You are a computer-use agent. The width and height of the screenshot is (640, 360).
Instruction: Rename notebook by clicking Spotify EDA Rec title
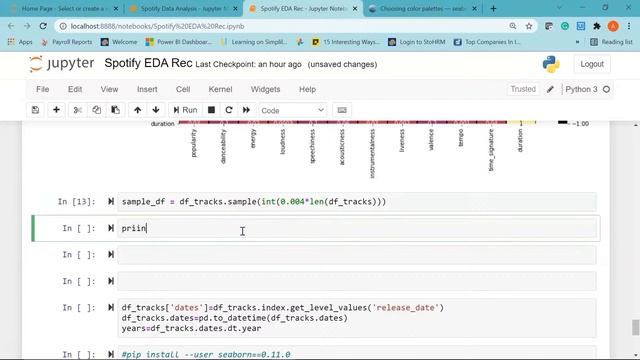[x=148, y=63]
